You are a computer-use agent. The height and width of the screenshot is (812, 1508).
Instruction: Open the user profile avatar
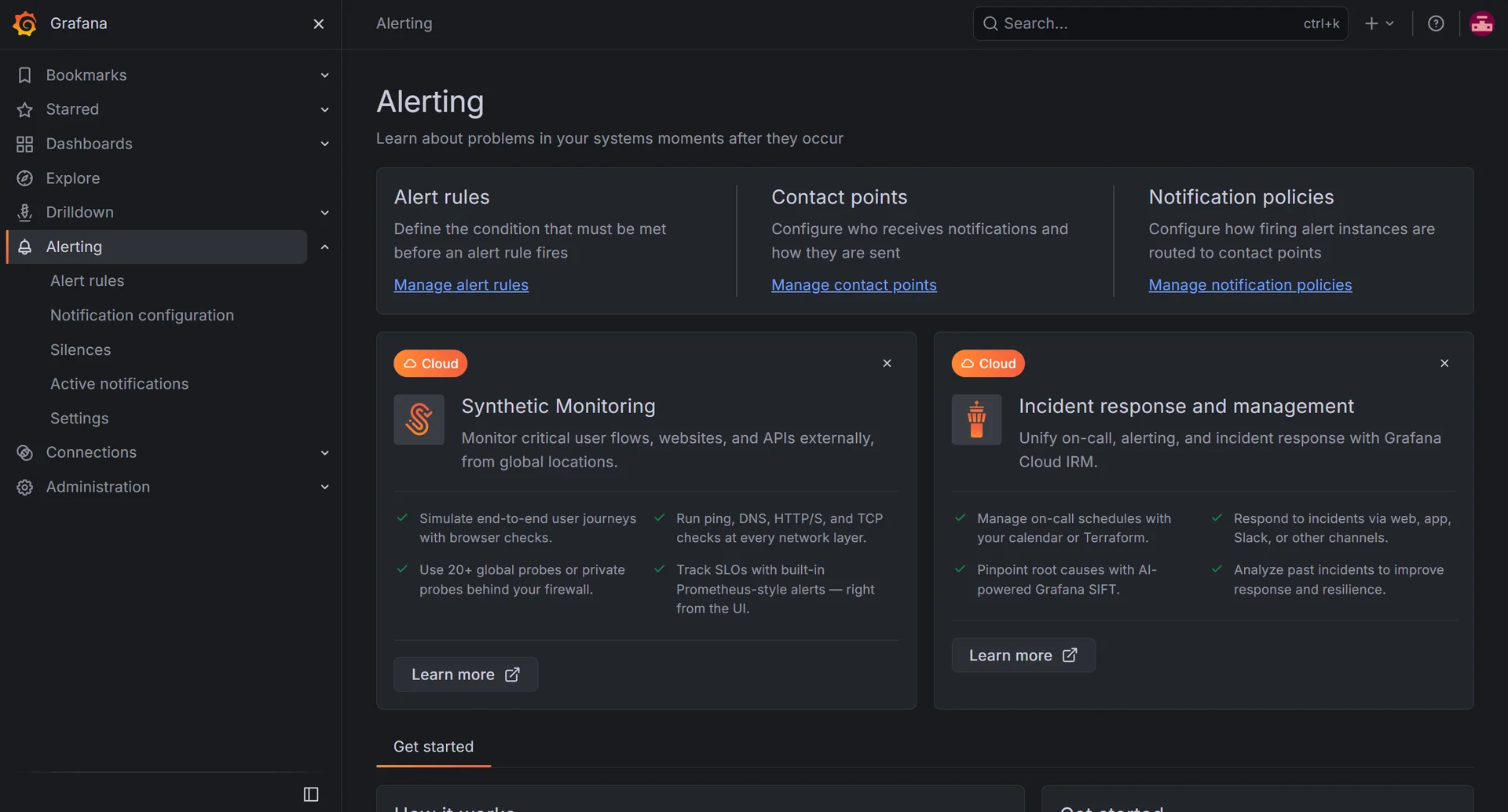point(1481,24)
